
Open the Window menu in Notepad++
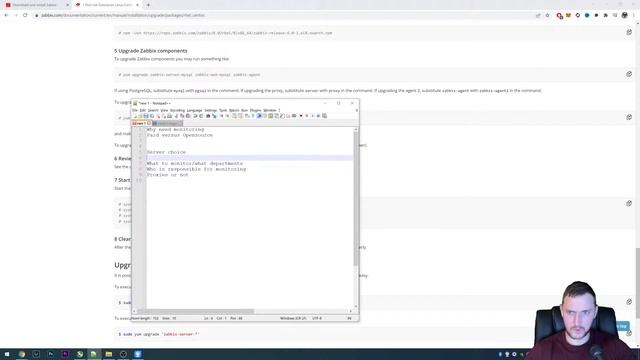269,110
